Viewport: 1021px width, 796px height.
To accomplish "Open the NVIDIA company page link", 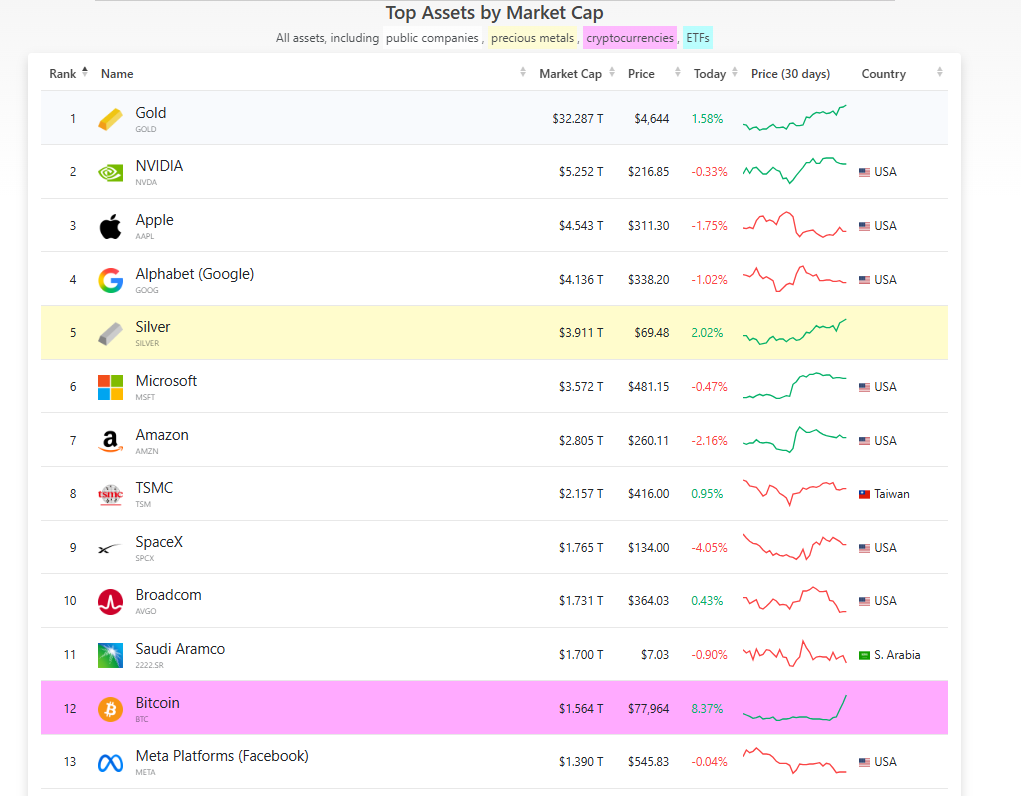I will click(x=159, y=166).
